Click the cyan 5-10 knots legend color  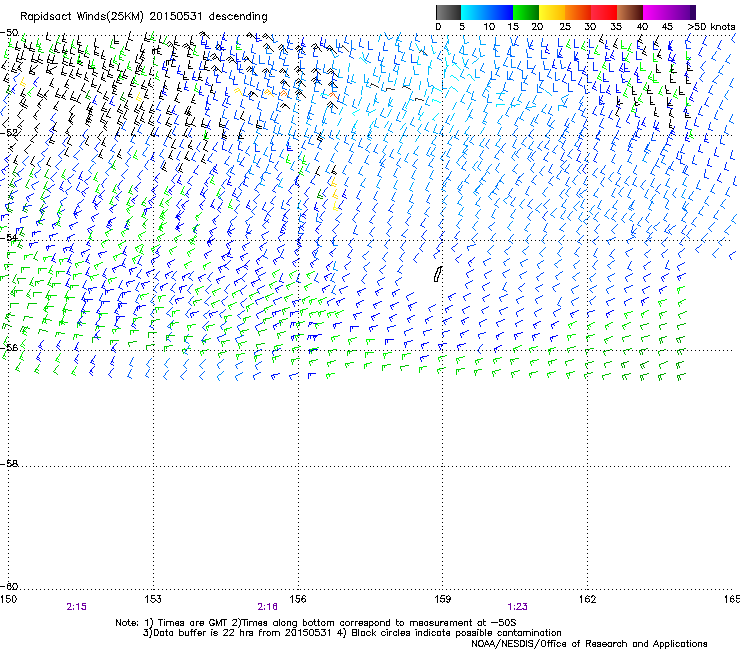click(x=474, y=12)
